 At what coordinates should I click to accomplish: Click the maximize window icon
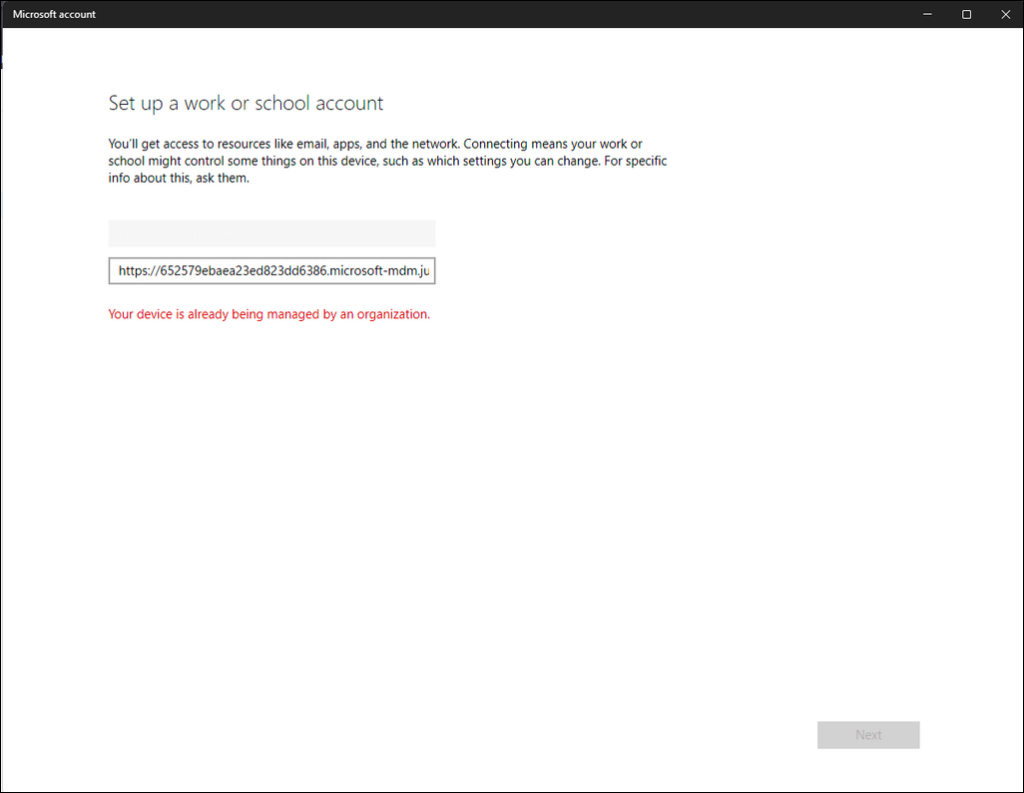coord(966,14)
